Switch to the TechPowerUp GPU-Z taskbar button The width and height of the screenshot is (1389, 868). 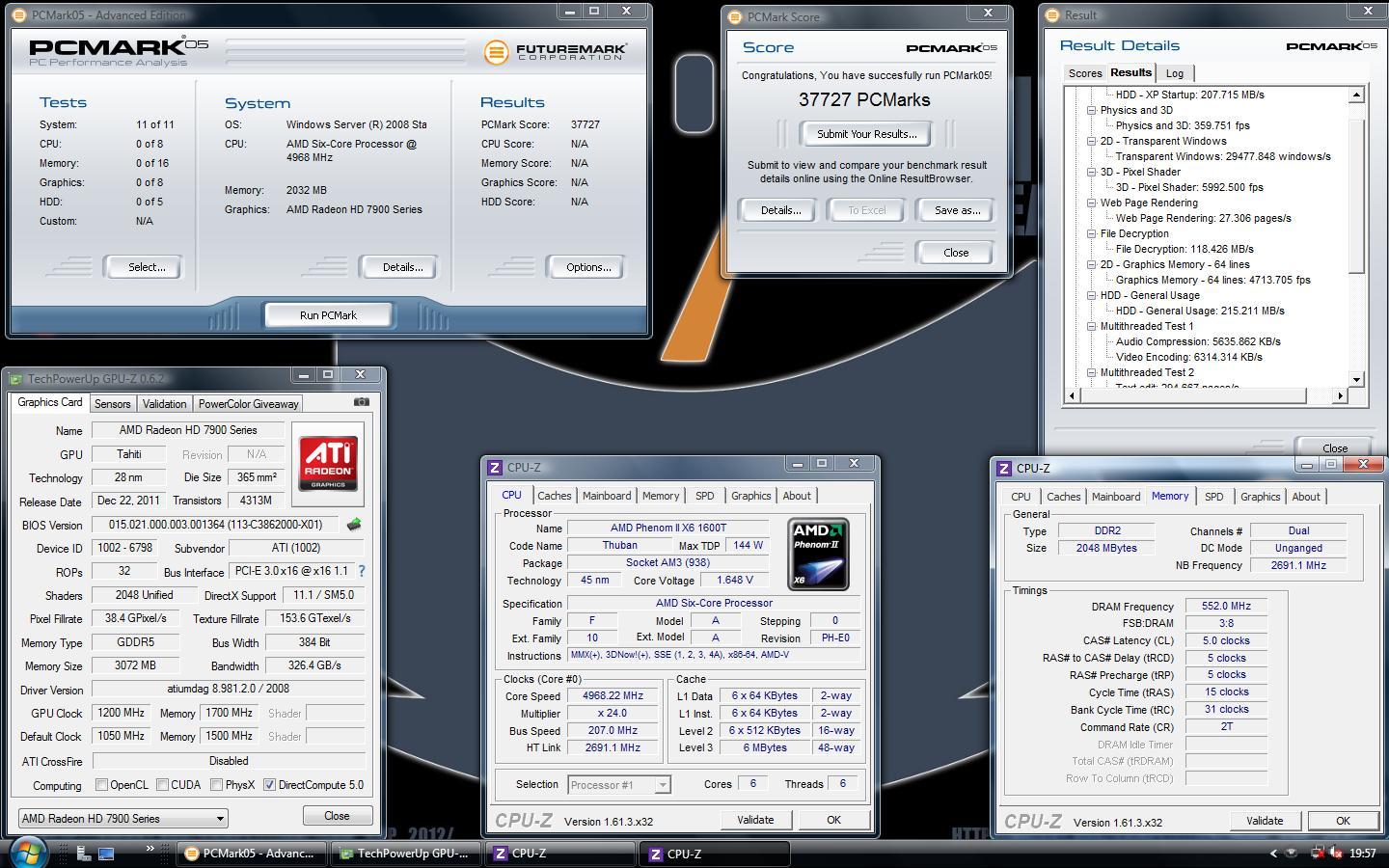tap(405, 854)
